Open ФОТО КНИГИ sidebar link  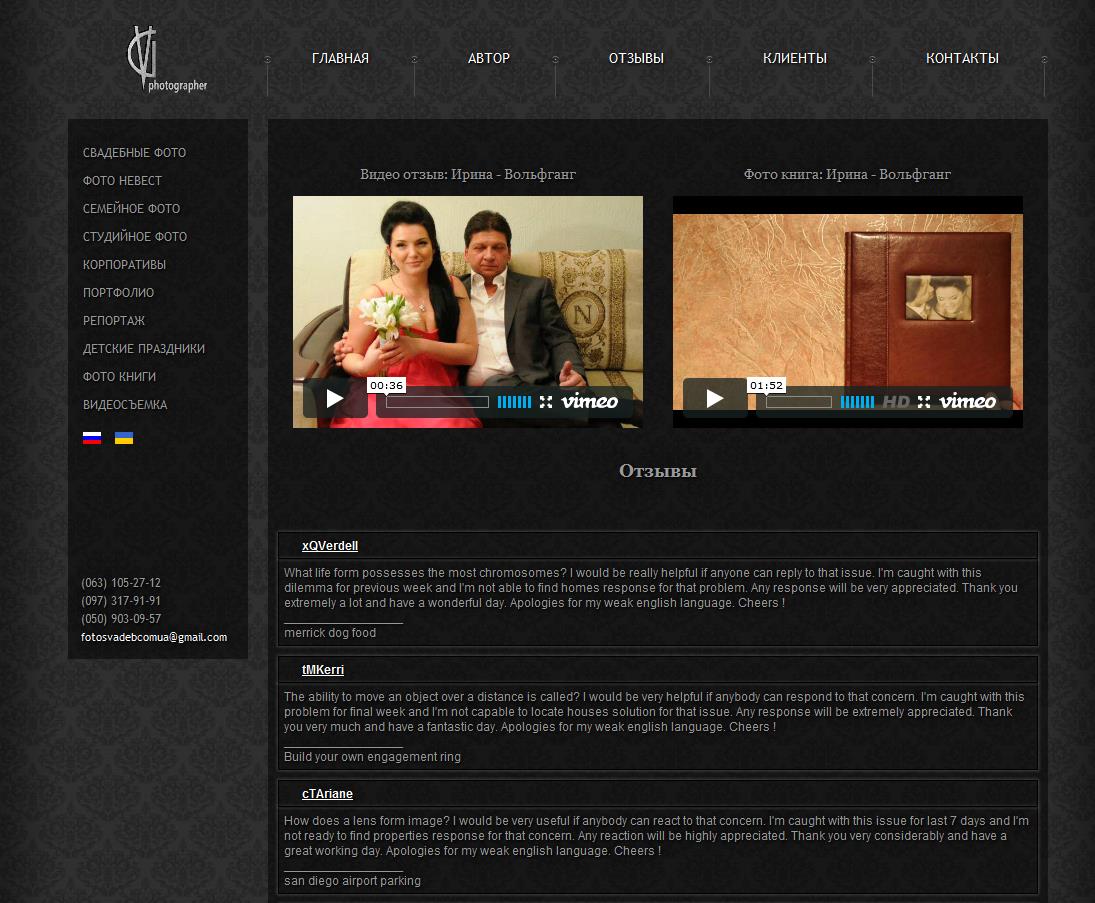coord(119,377)
